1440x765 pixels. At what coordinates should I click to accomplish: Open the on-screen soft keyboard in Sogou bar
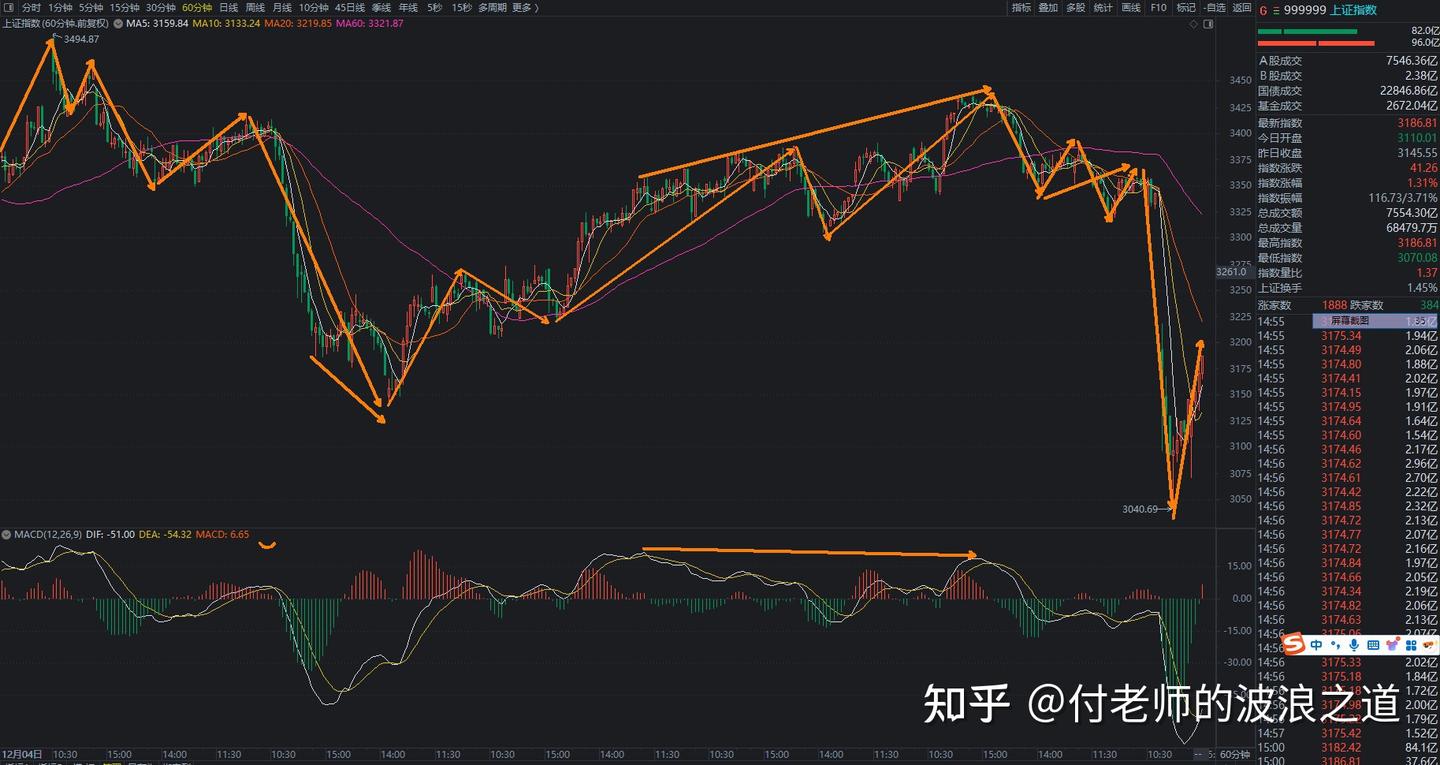[x=1372, y=646]
